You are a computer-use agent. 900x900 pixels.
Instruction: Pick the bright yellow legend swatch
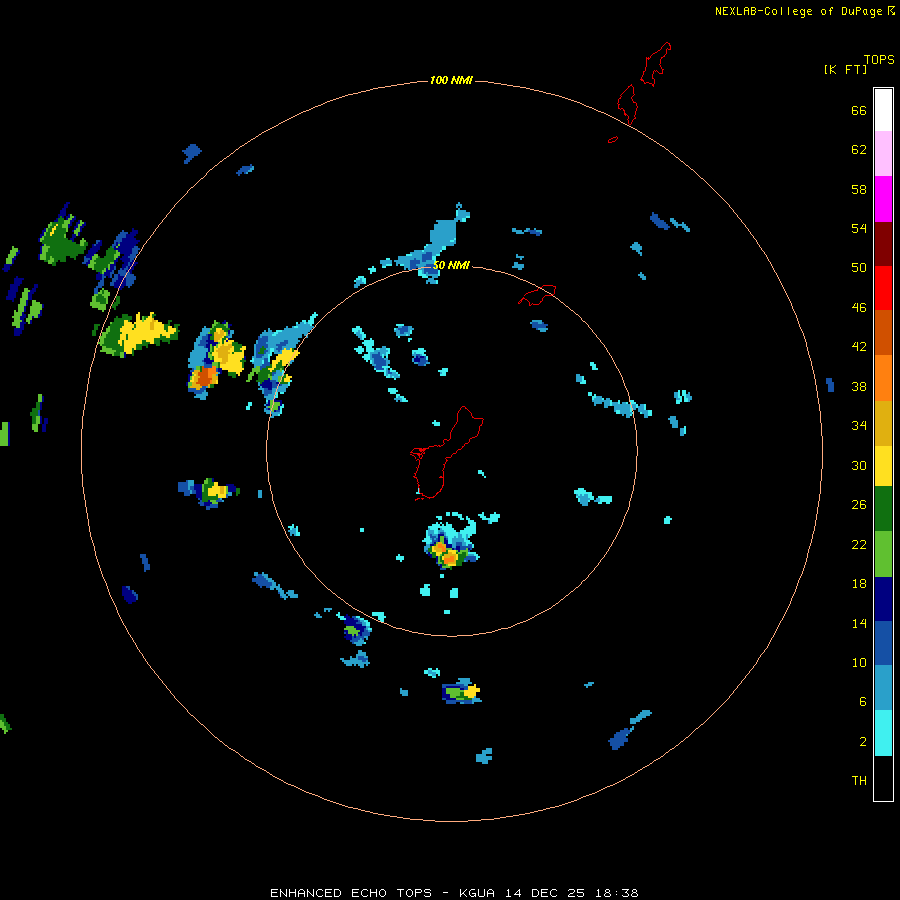883,466
